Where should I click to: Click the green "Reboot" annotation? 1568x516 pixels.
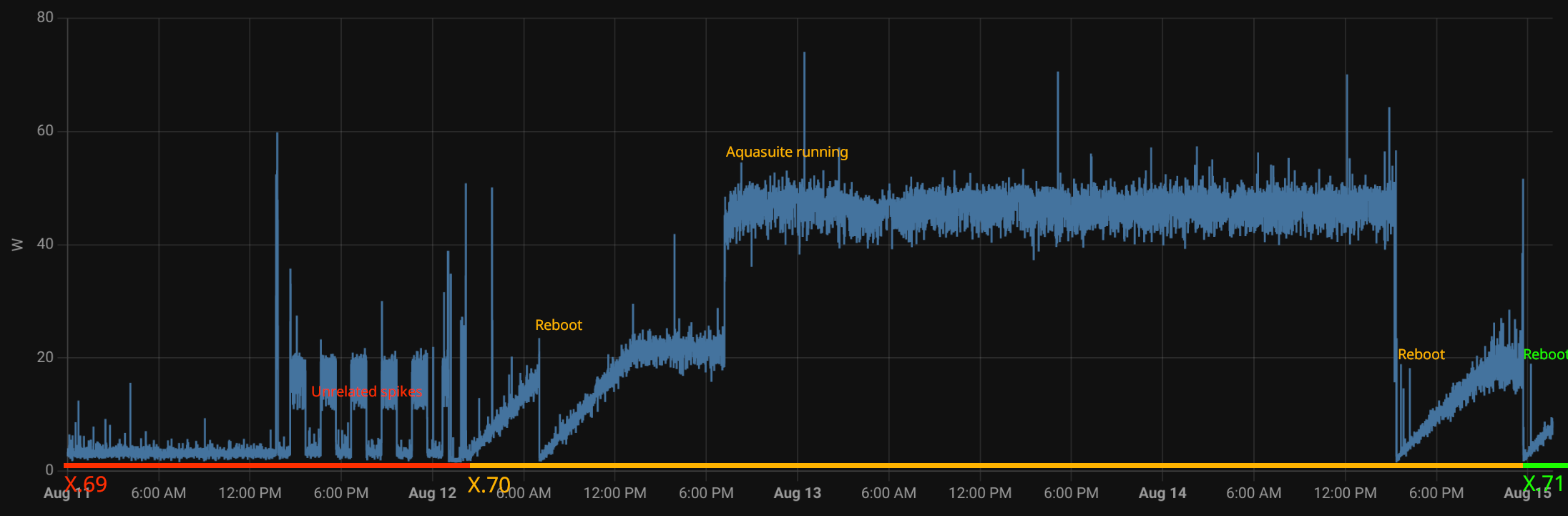(x=1544, y=354)
